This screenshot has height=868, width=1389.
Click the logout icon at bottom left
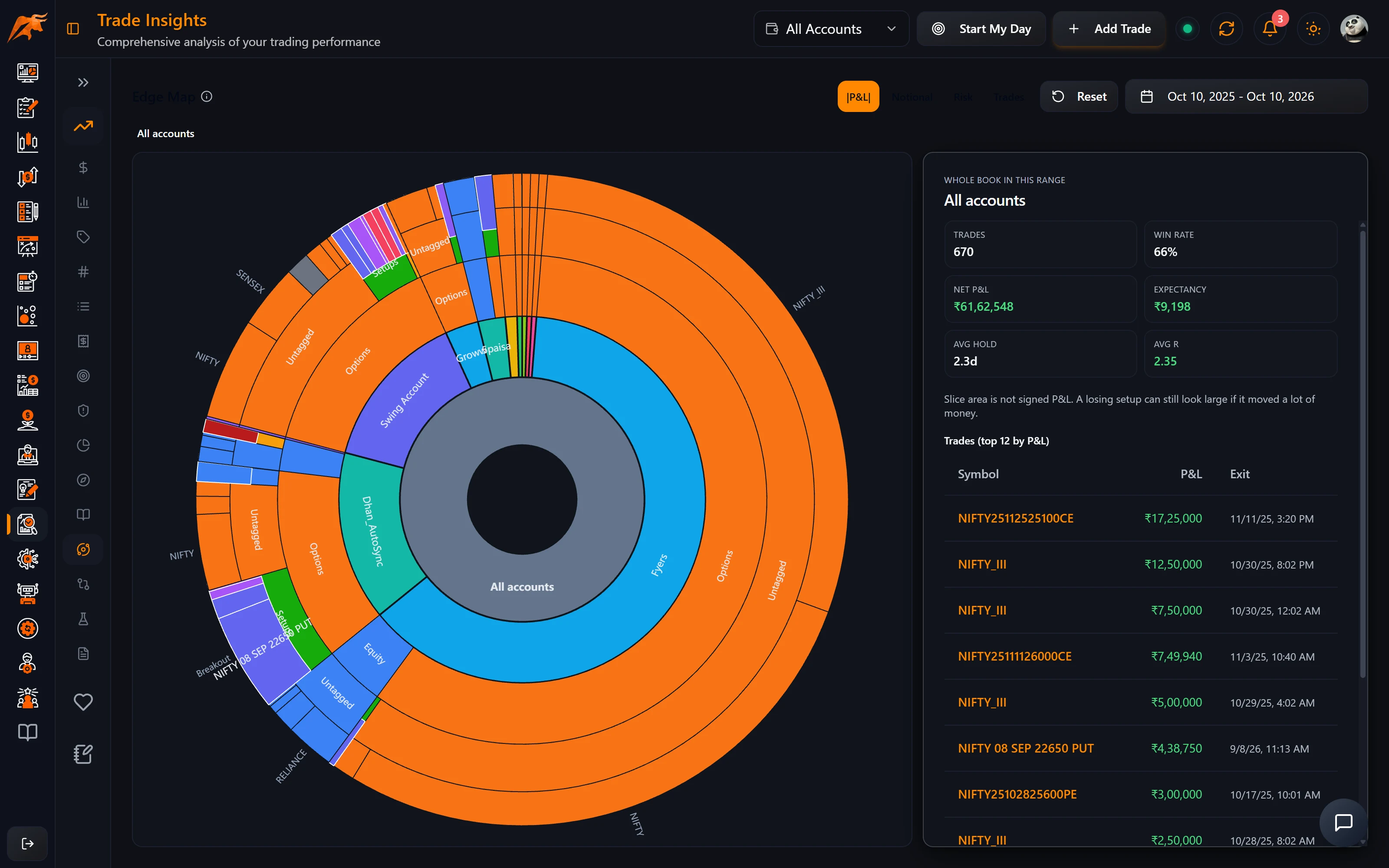coord(27,843)
